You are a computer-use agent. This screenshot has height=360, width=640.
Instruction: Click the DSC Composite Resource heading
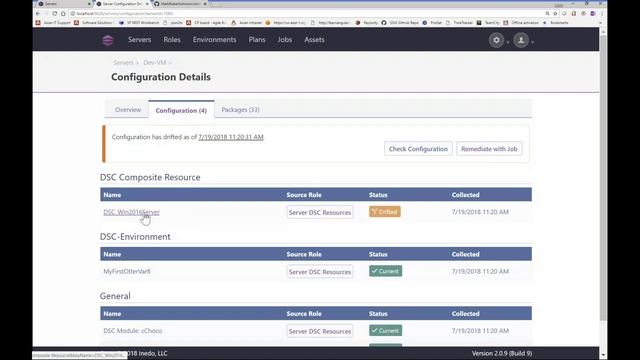point(150,177)
